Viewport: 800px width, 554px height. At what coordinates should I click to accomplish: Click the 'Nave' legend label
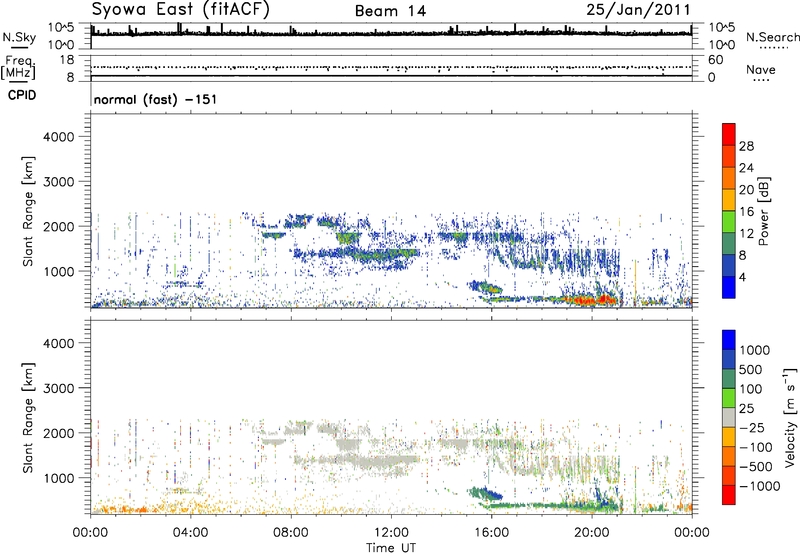[x=761, y=69]
